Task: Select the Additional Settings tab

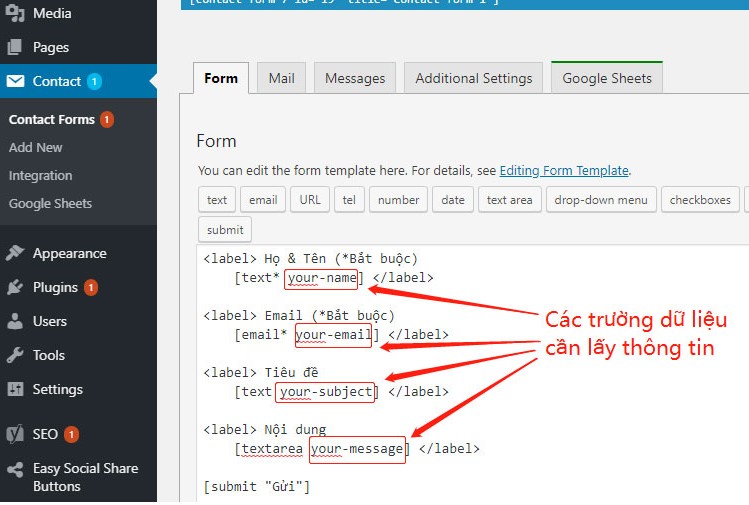Action: pos(473,78)
